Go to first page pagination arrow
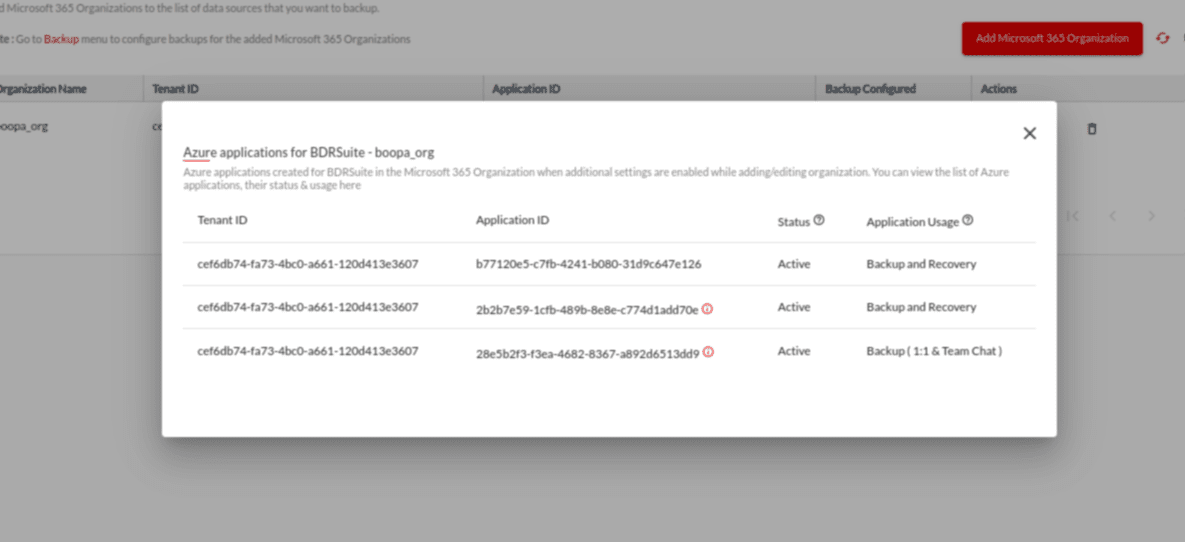 coord(1072,216)
